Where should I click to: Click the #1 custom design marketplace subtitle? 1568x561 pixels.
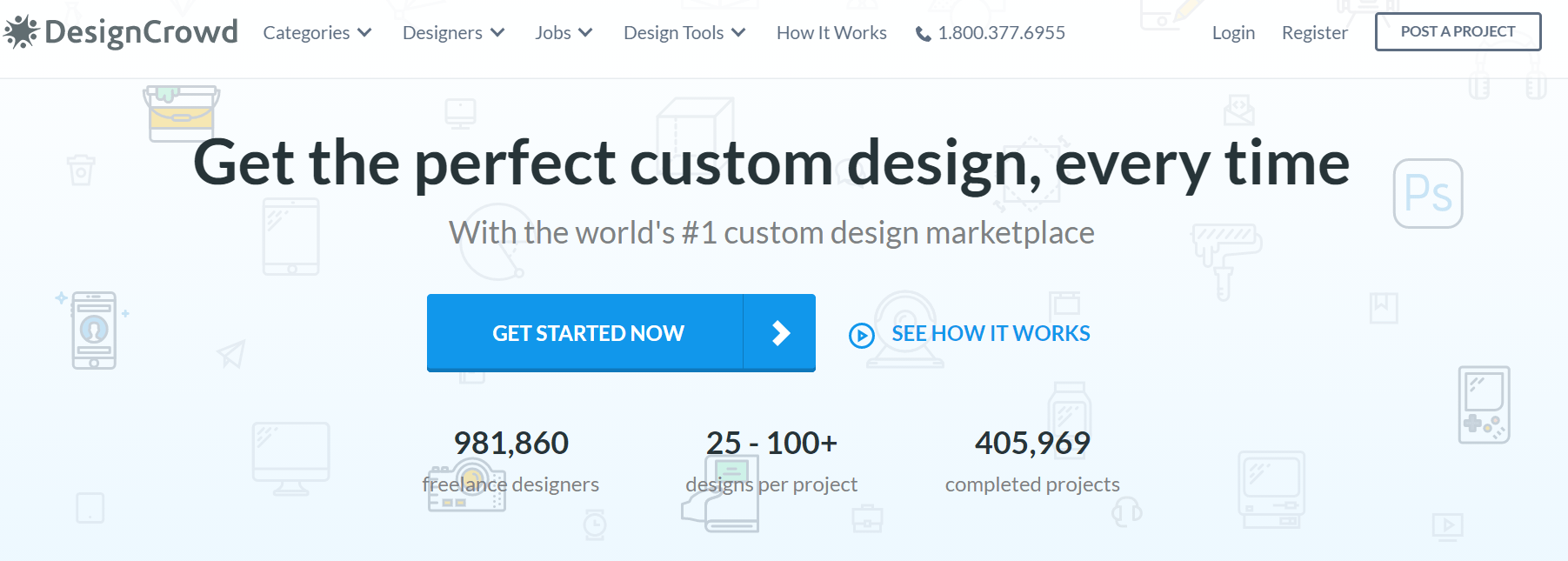pyautogui.click(x=771, y=233)
